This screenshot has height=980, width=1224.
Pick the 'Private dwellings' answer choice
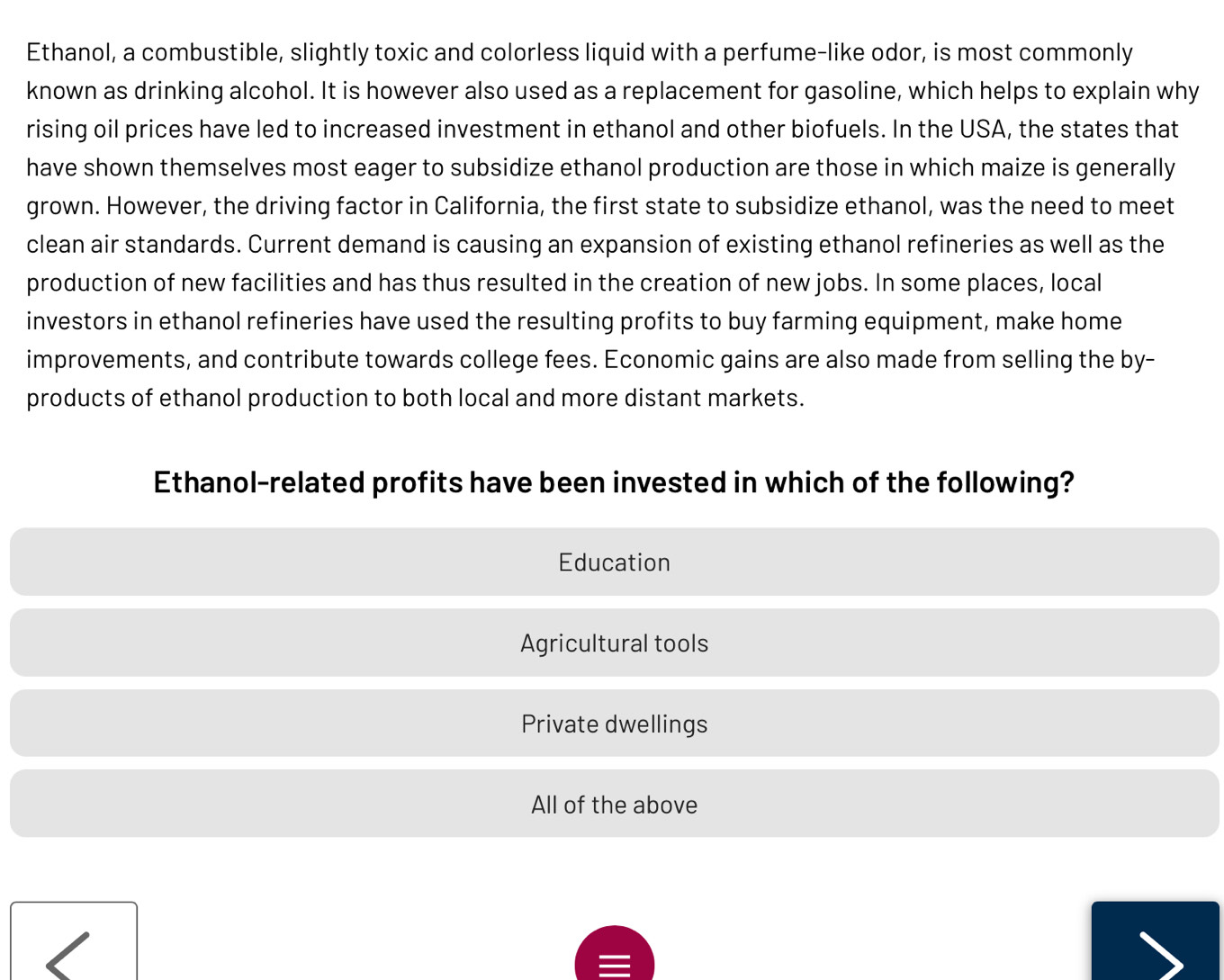(x=614, y=723)
